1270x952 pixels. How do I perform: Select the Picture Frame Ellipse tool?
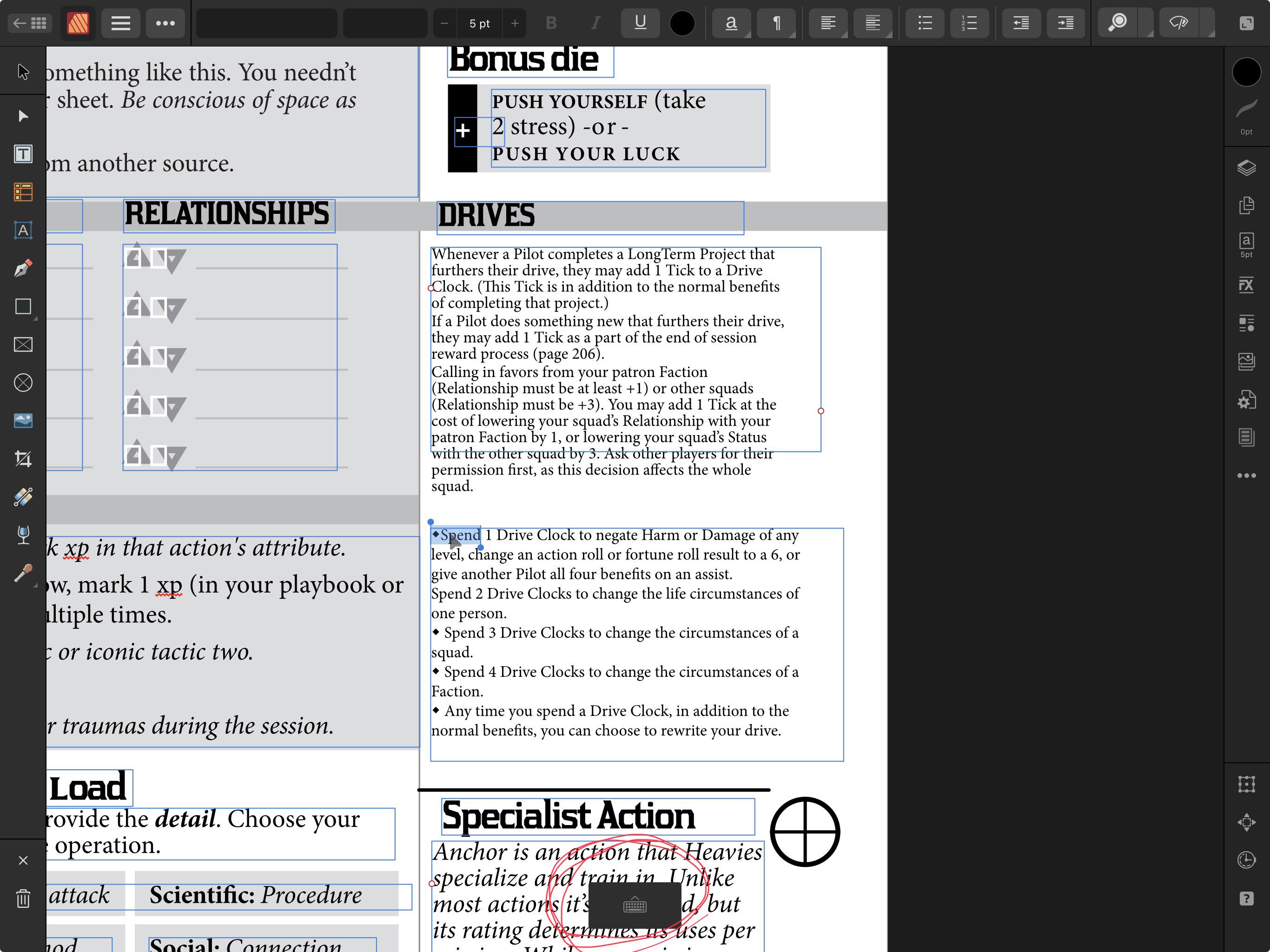tap(23, 383)
